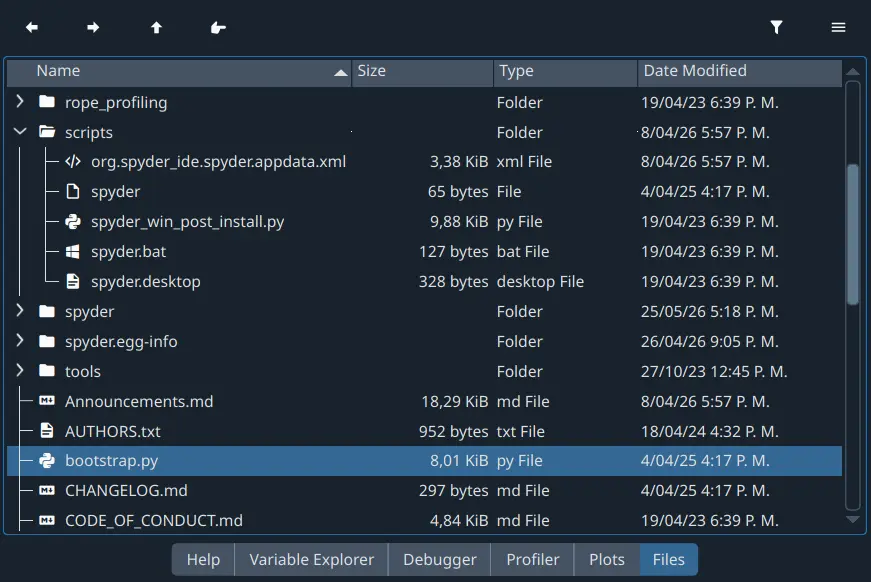Collapse the scripts folder
The width and height of the screenshot is (871, 582).
20,132
